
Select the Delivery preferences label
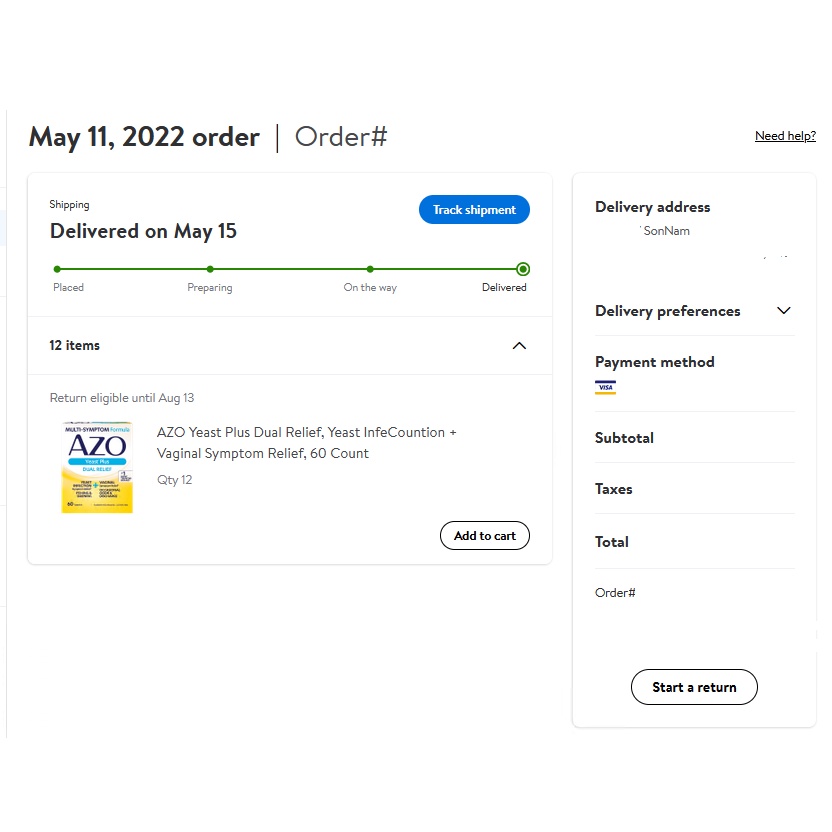coord(667,311)
